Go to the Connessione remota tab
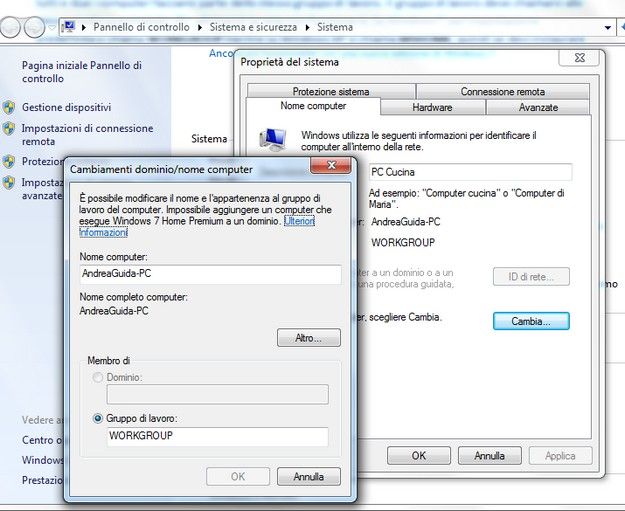This screenshot has height=511, width=625. pyautogui.click(x=502, y=91)
